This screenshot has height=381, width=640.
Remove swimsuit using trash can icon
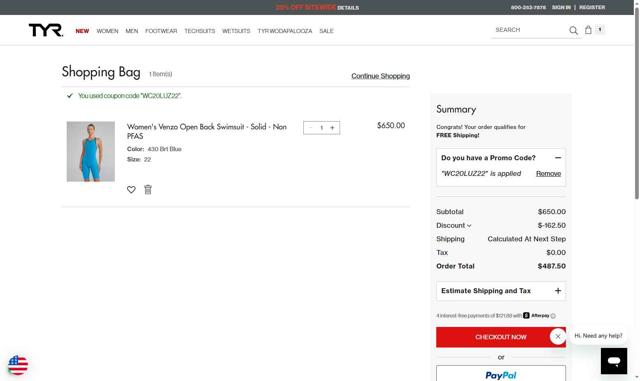tap(148, 189)
